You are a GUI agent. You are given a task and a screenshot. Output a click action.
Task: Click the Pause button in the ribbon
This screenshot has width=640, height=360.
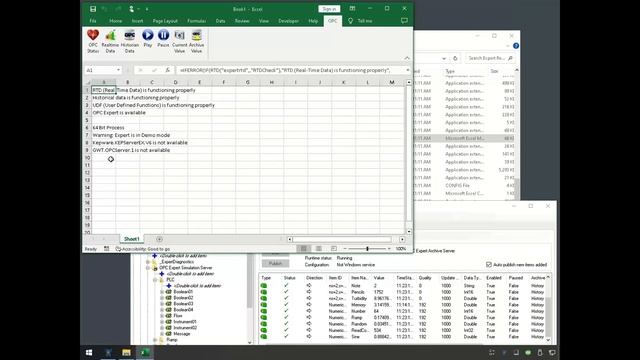[163, 35]
